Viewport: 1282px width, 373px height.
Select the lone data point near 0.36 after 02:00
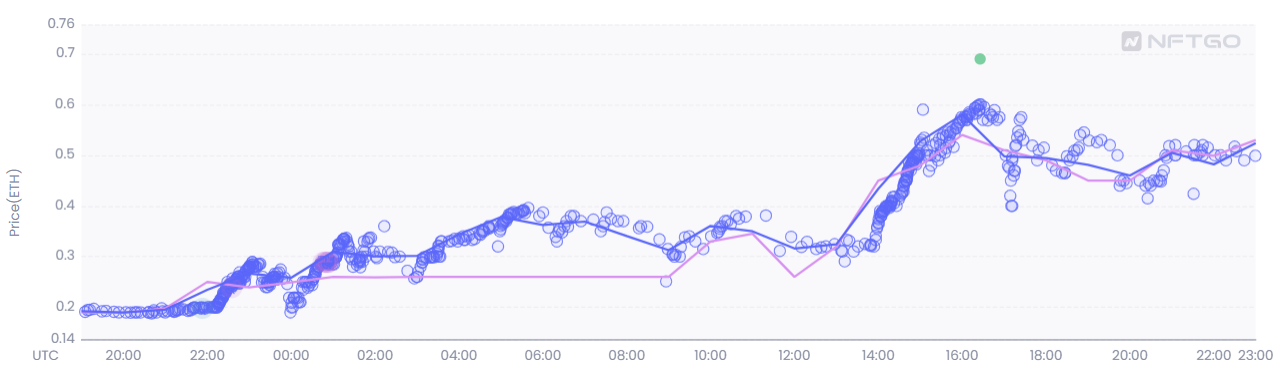[384, 226]
